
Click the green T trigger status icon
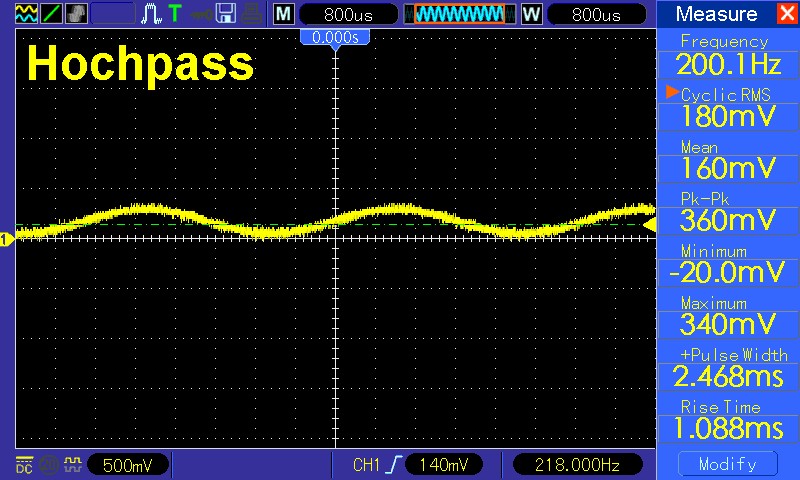coord(175,14)
